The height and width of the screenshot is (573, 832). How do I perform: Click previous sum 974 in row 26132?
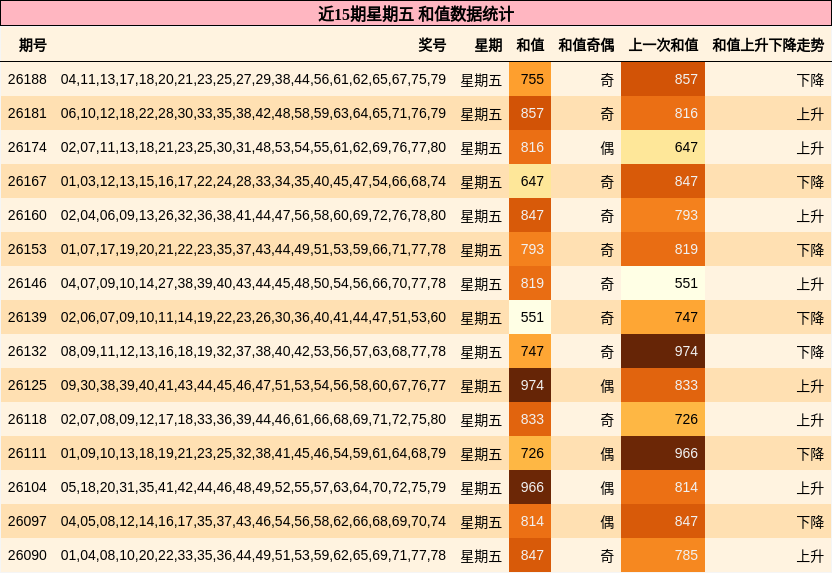pos(663,351)
